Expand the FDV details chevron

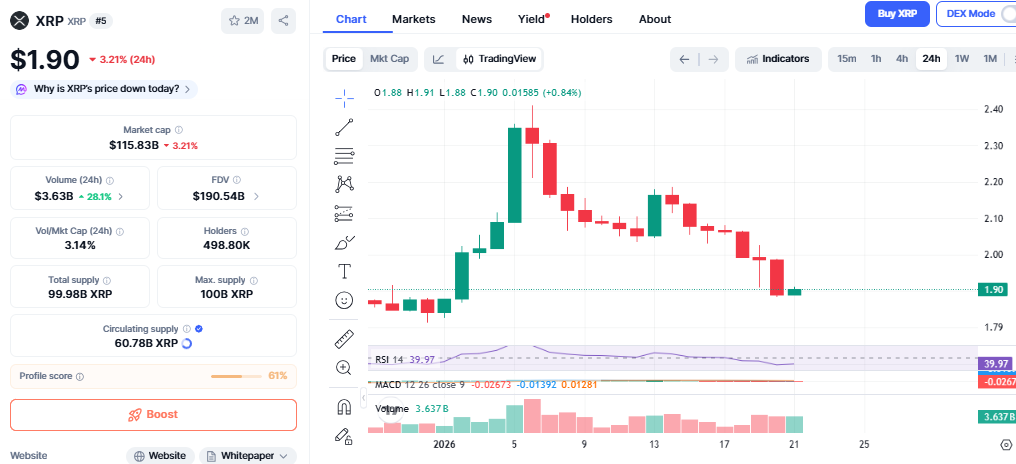tap(257, 196)
